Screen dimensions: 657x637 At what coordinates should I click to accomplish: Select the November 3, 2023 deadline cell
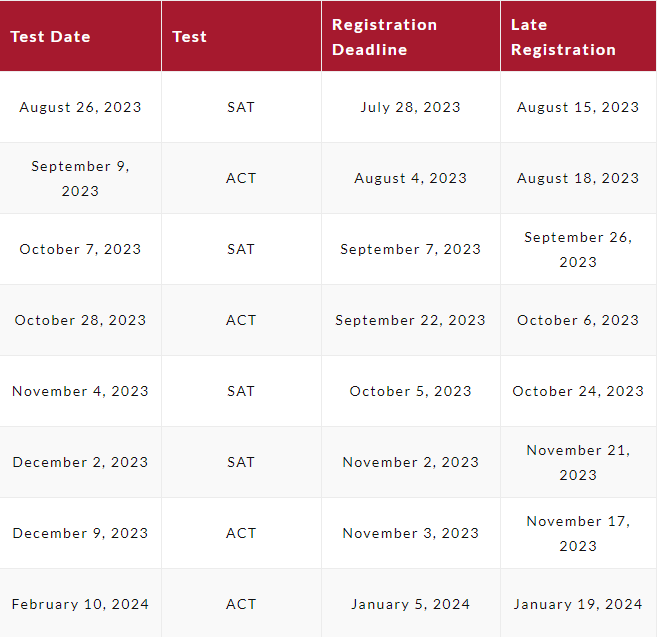click(411, 533)
